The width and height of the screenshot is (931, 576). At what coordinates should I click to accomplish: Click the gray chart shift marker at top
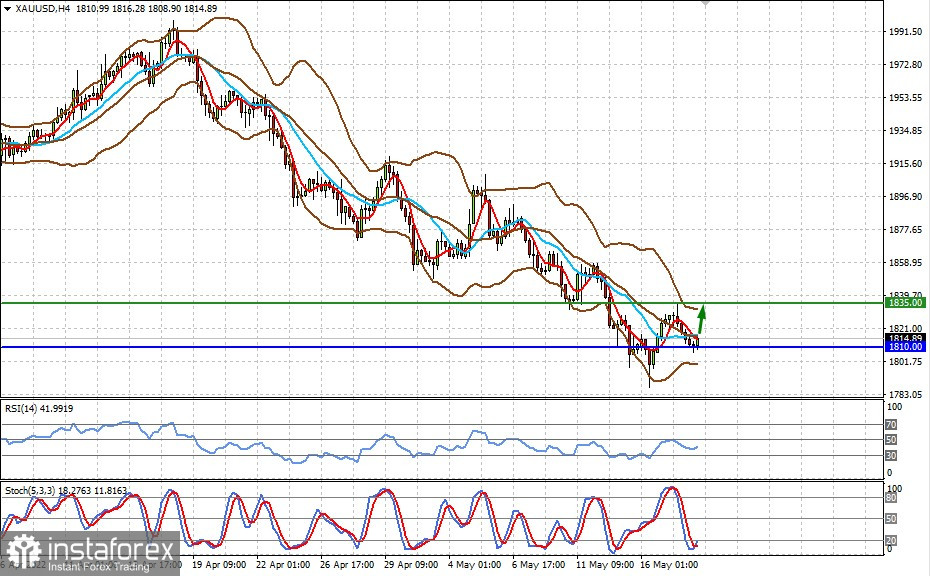[x=705, y=3]
